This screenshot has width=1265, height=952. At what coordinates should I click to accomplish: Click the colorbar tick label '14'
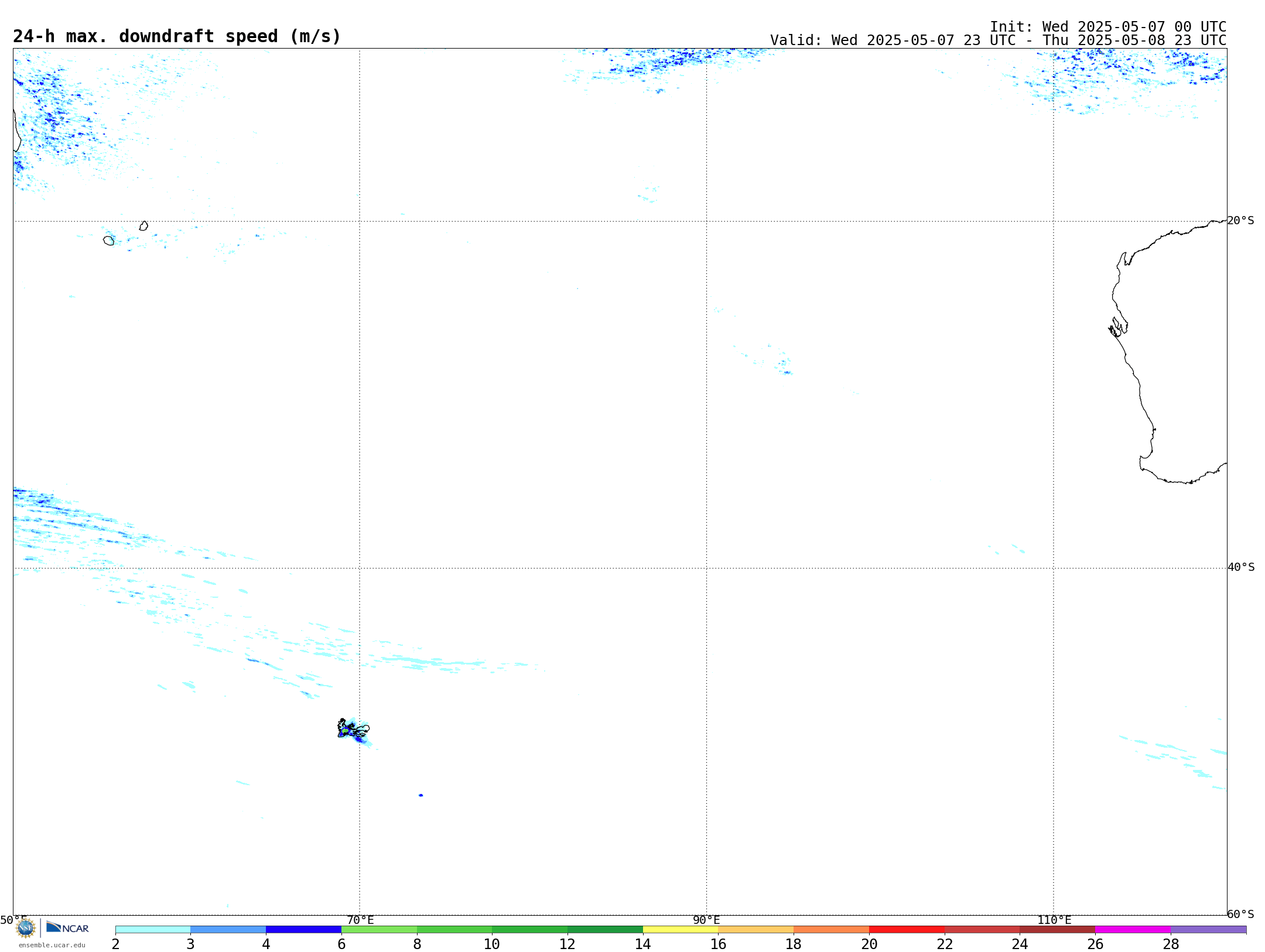pos(643,944)
